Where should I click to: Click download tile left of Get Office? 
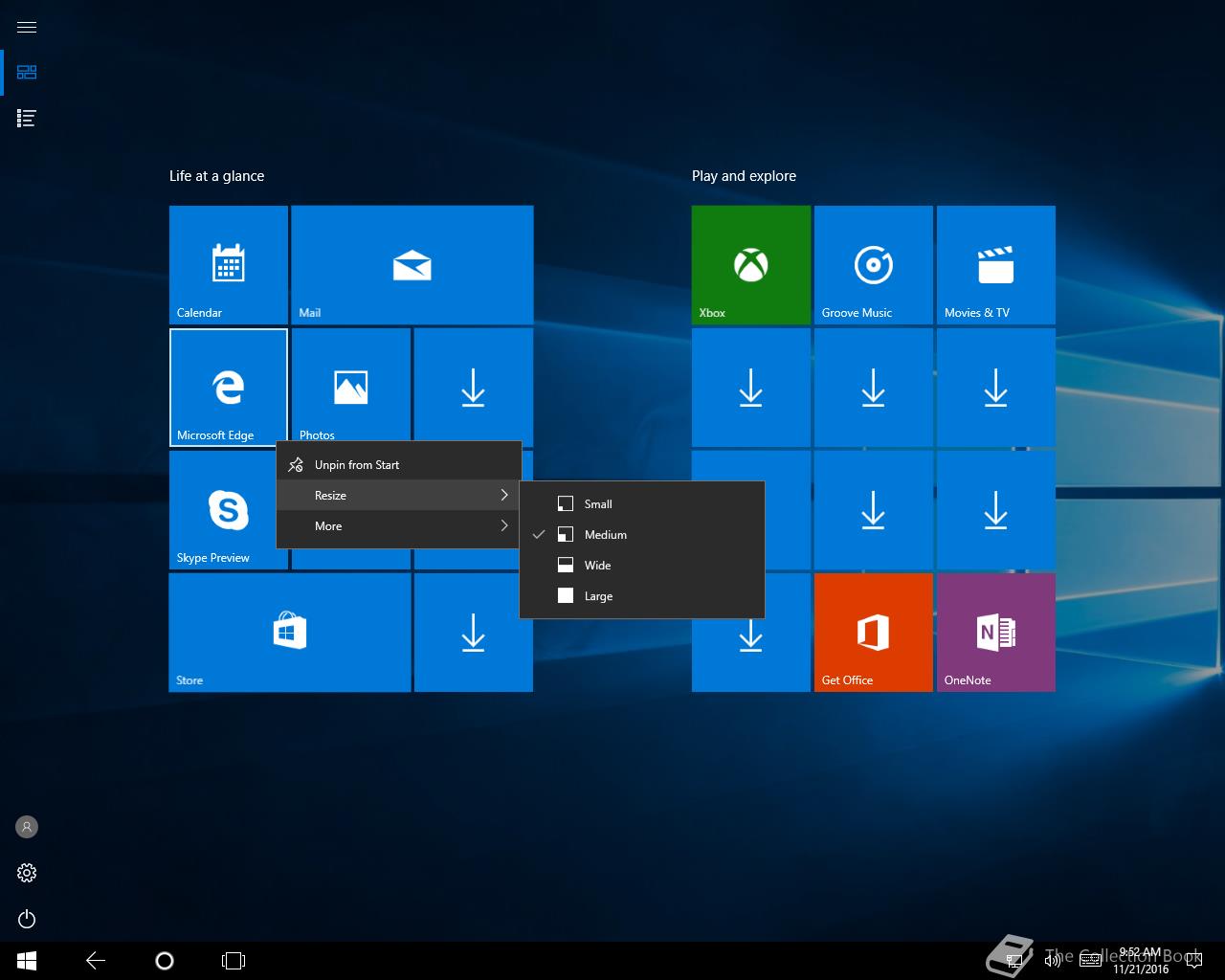(751, 656)
